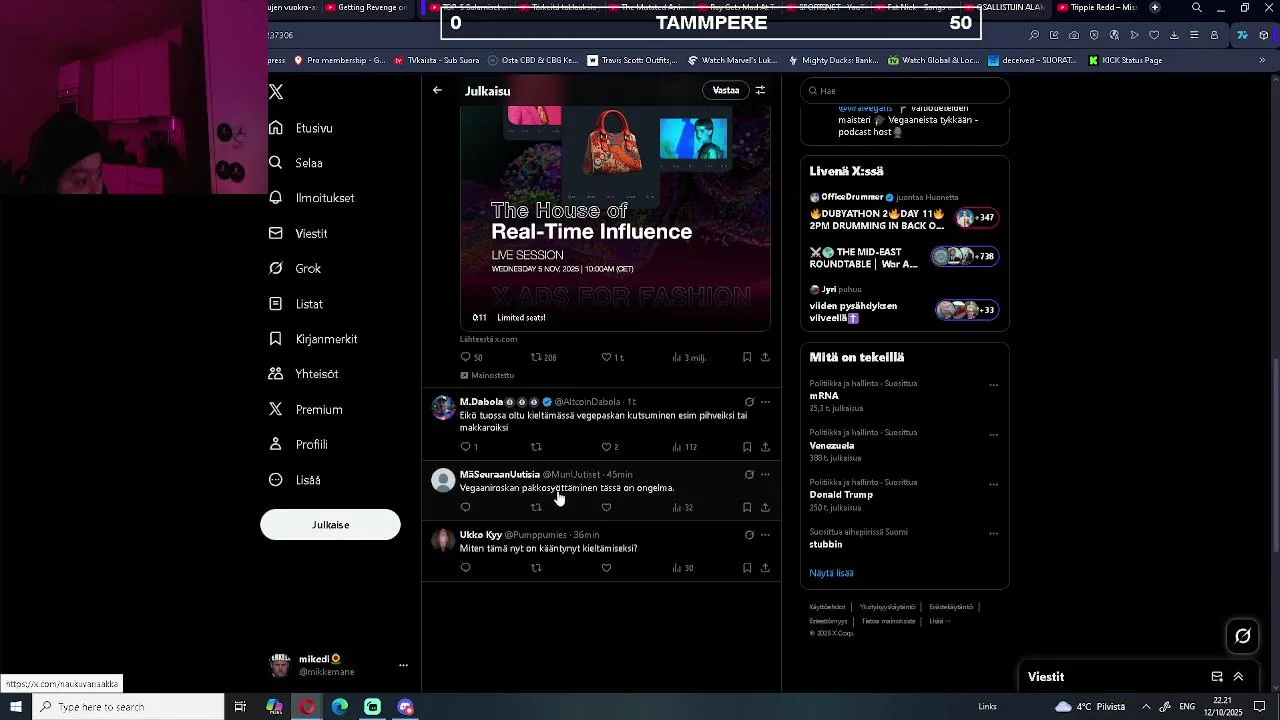Open Grok icon on Ukko Kyy reply
1280x720 pixels.
(x=749, y=535)
